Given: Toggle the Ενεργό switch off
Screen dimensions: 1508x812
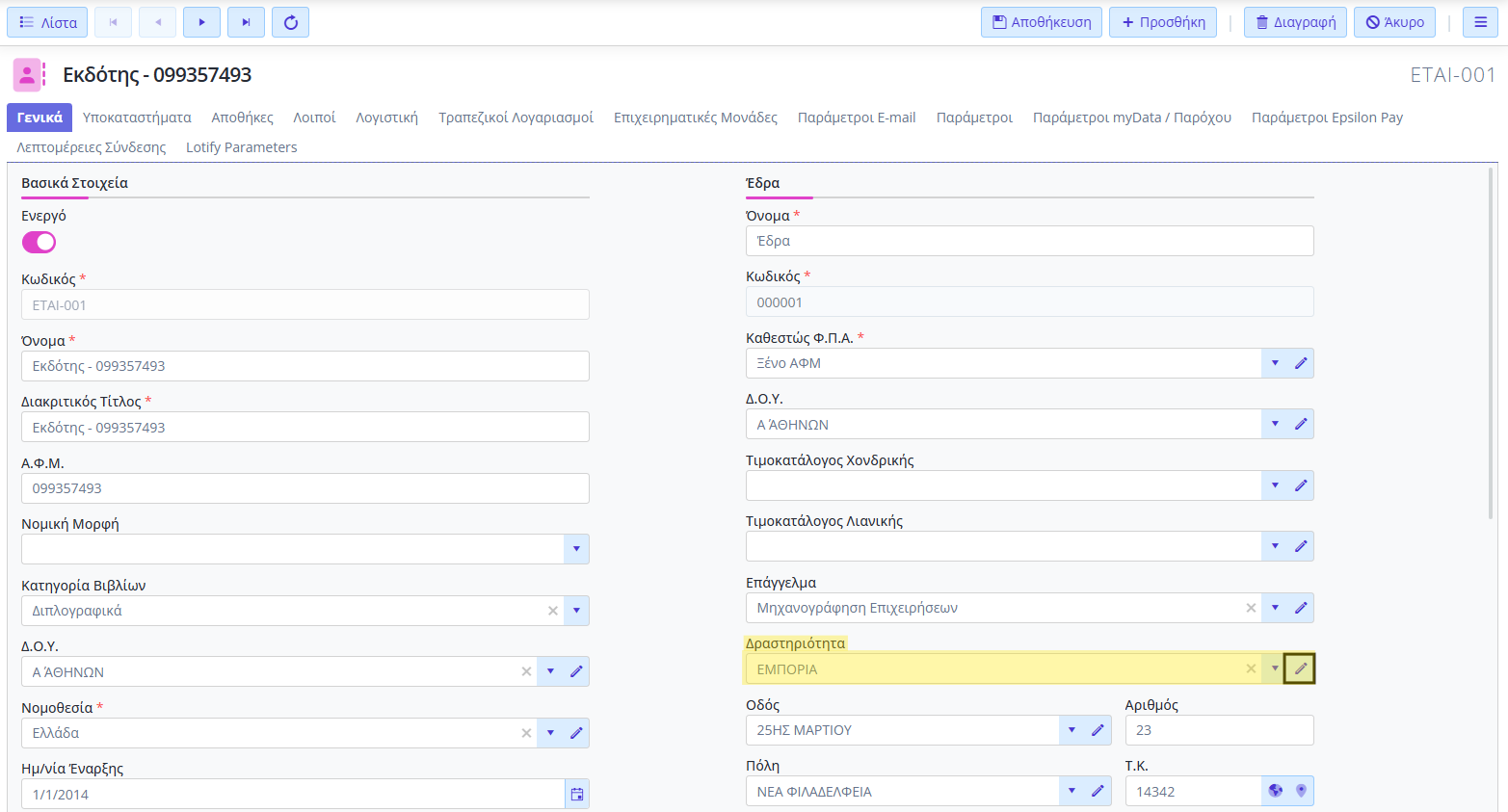Looking at the screenshot, I should [40, 243].
